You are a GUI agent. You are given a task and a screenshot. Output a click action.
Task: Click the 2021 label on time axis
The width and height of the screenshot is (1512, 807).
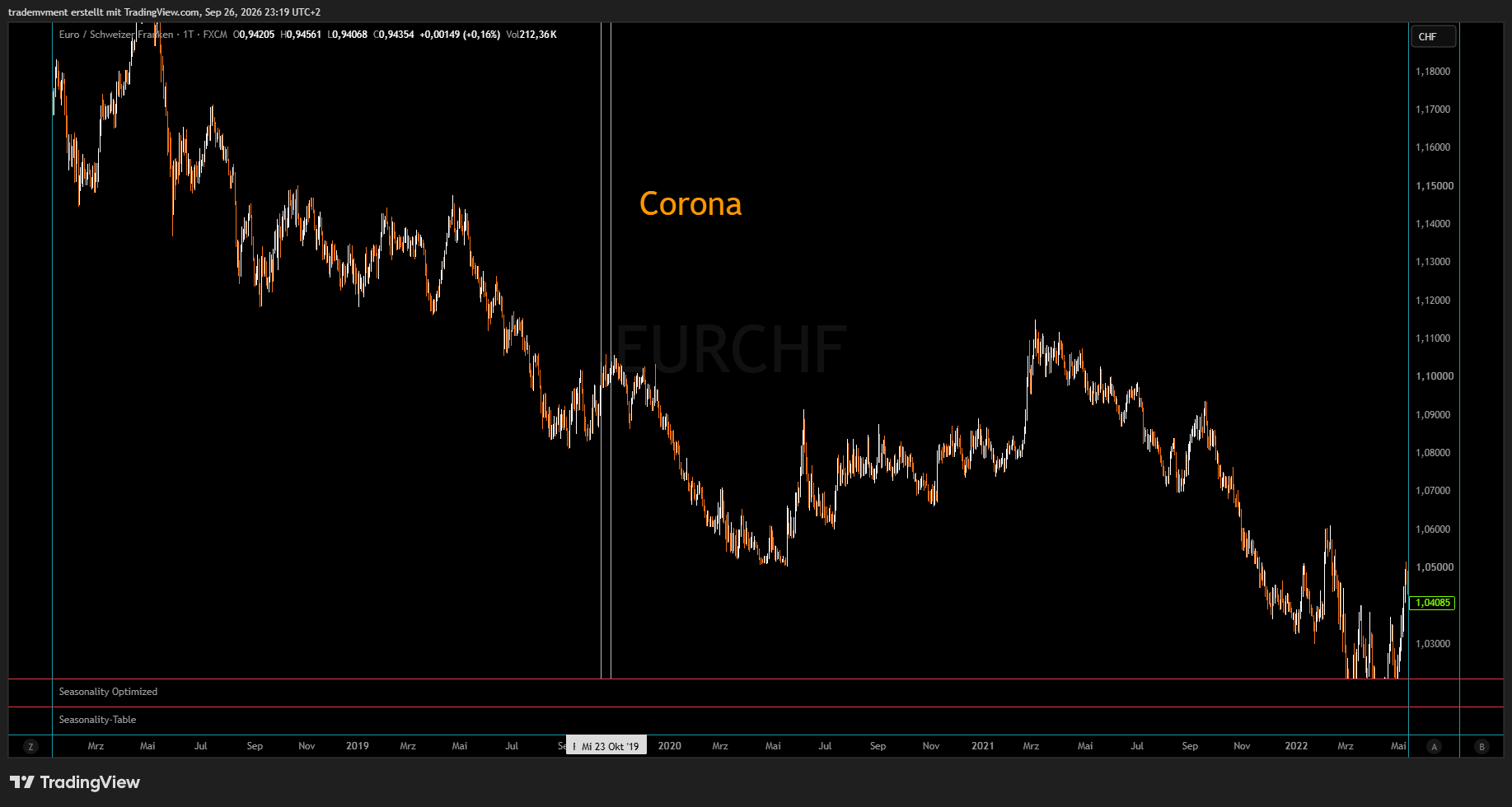pyautogui.click(x=983, y=746)
